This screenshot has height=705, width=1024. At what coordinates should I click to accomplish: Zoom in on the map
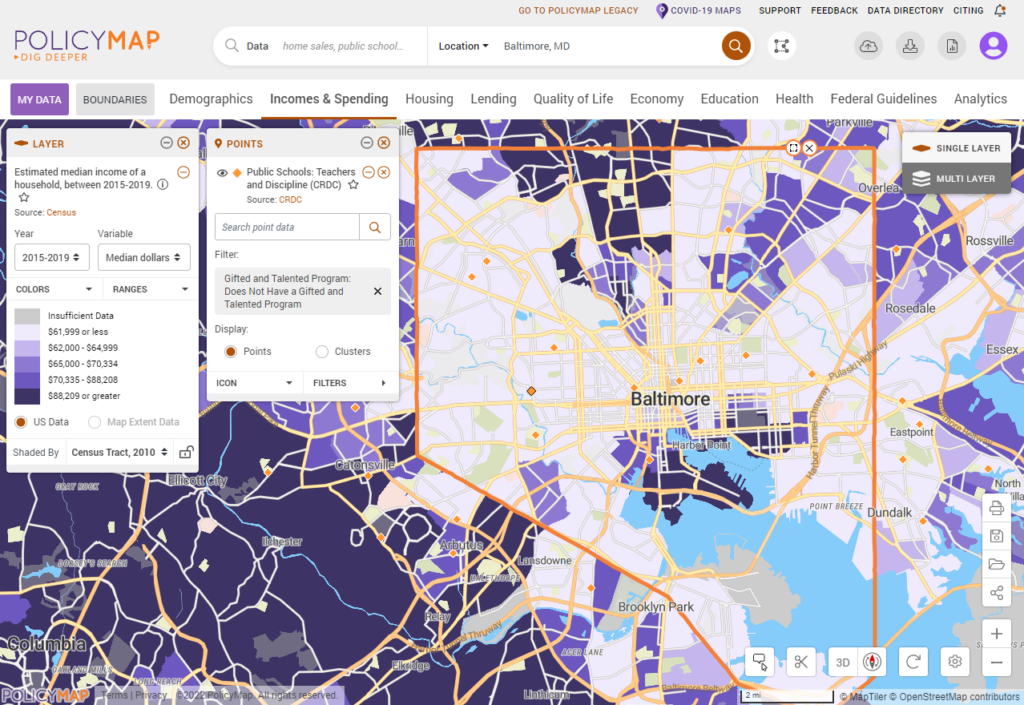tap(997, 634)
